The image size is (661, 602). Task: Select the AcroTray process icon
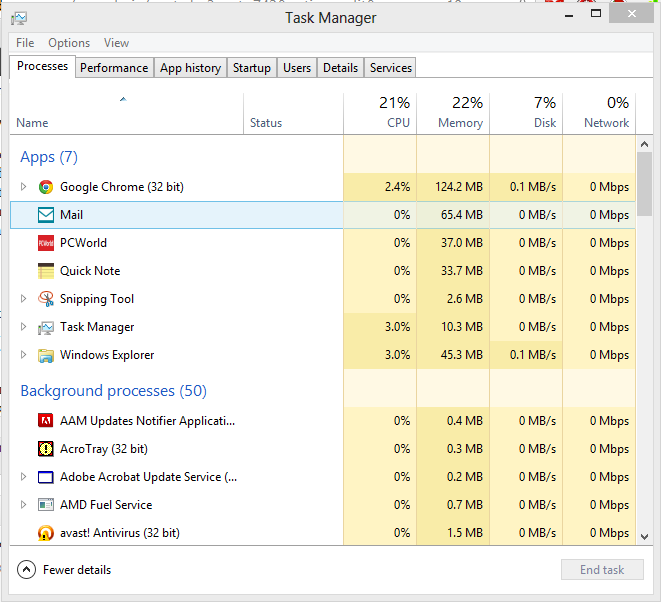(x=46, y=449)
